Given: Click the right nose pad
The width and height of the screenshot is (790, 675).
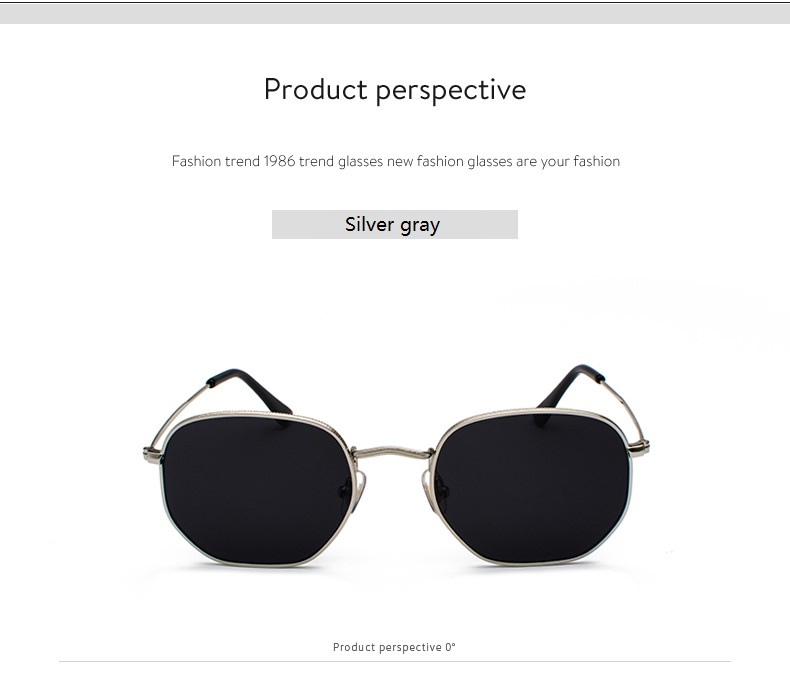Looking at the screenshot, I should (428, 489).
